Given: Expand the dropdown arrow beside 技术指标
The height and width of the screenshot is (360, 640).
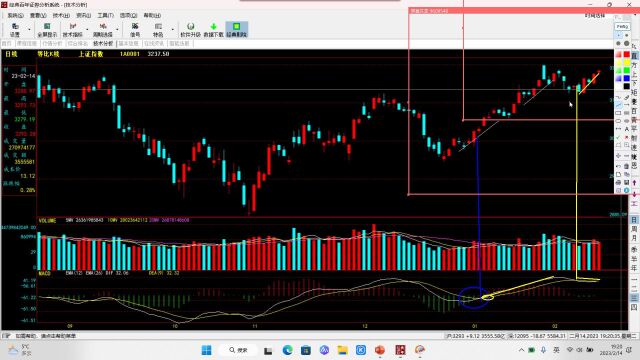Looking at the screenshot, I should tap(87, 29).
